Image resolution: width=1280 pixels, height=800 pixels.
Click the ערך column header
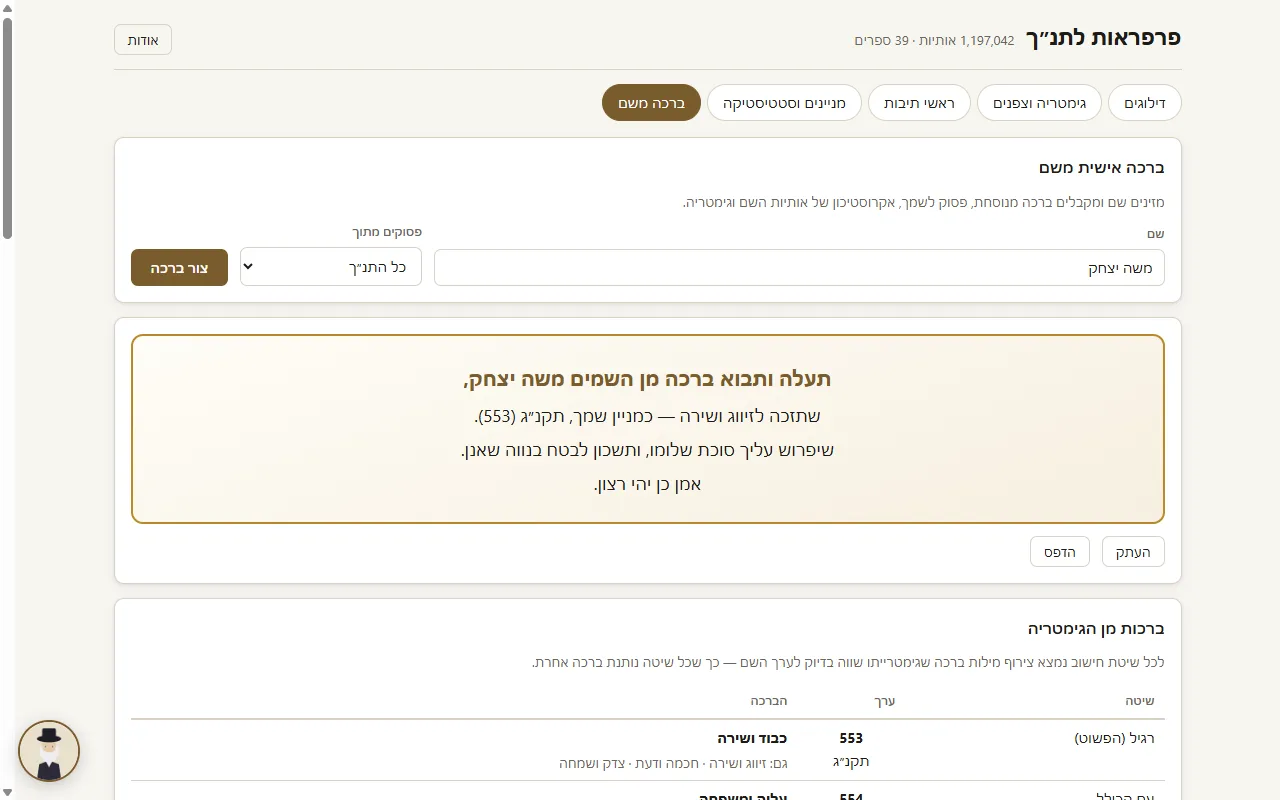click(x=885, y=701)
